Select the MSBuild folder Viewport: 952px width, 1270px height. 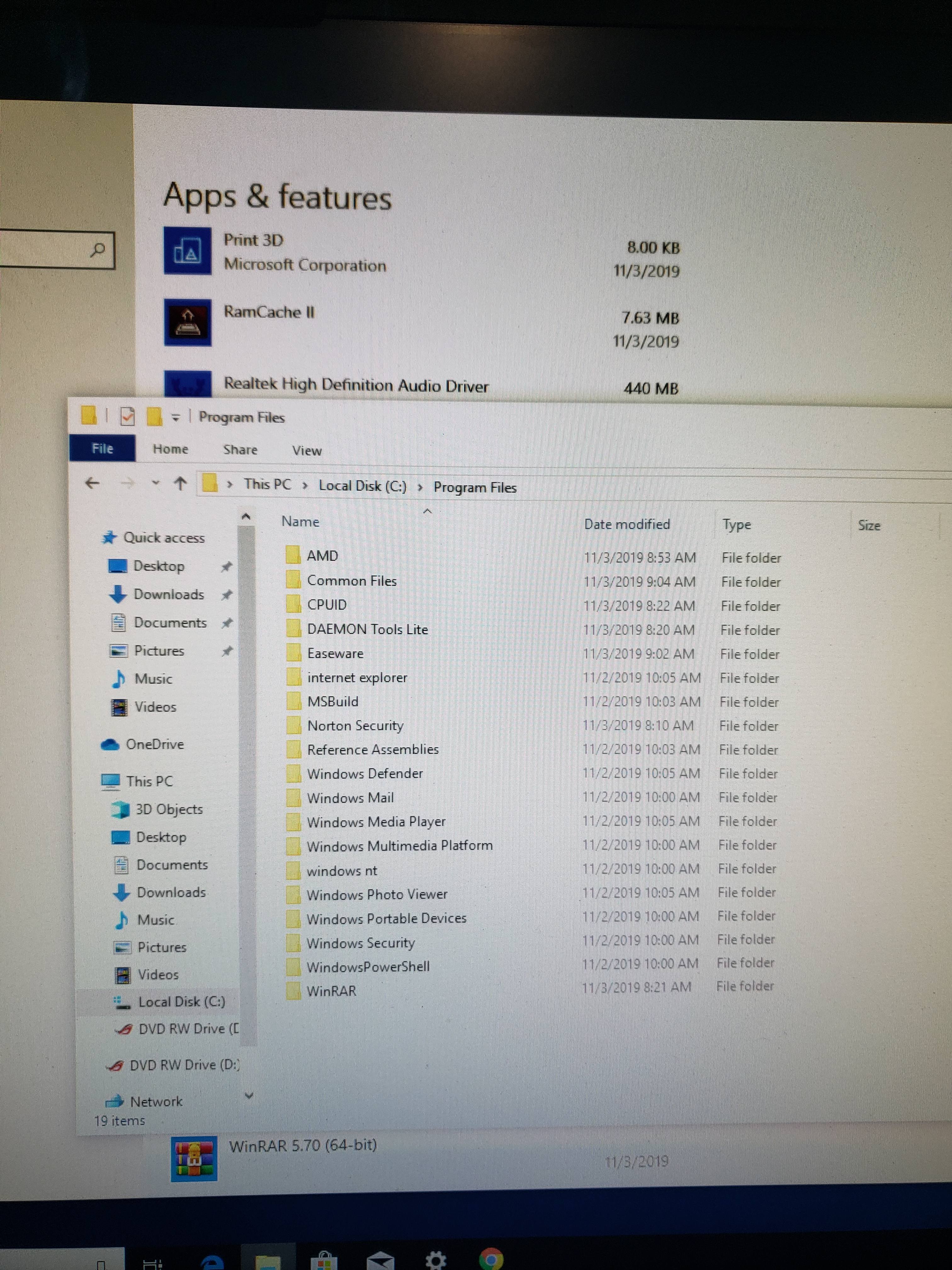tap(332, 701)
